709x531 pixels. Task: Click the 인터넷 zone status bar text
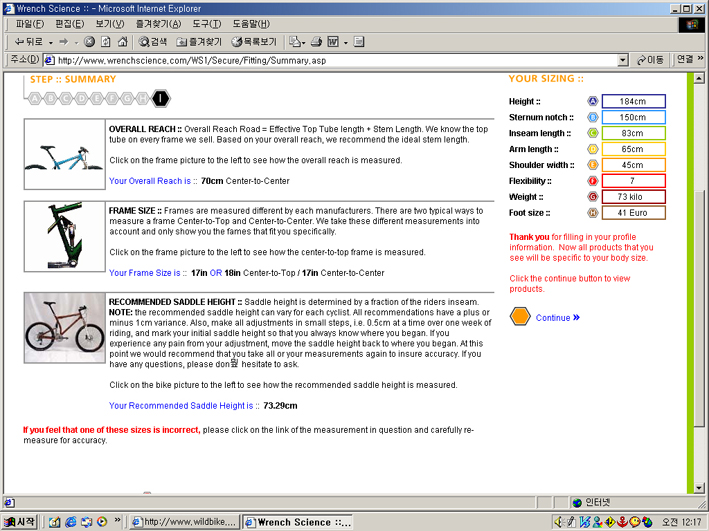(597, 502)
